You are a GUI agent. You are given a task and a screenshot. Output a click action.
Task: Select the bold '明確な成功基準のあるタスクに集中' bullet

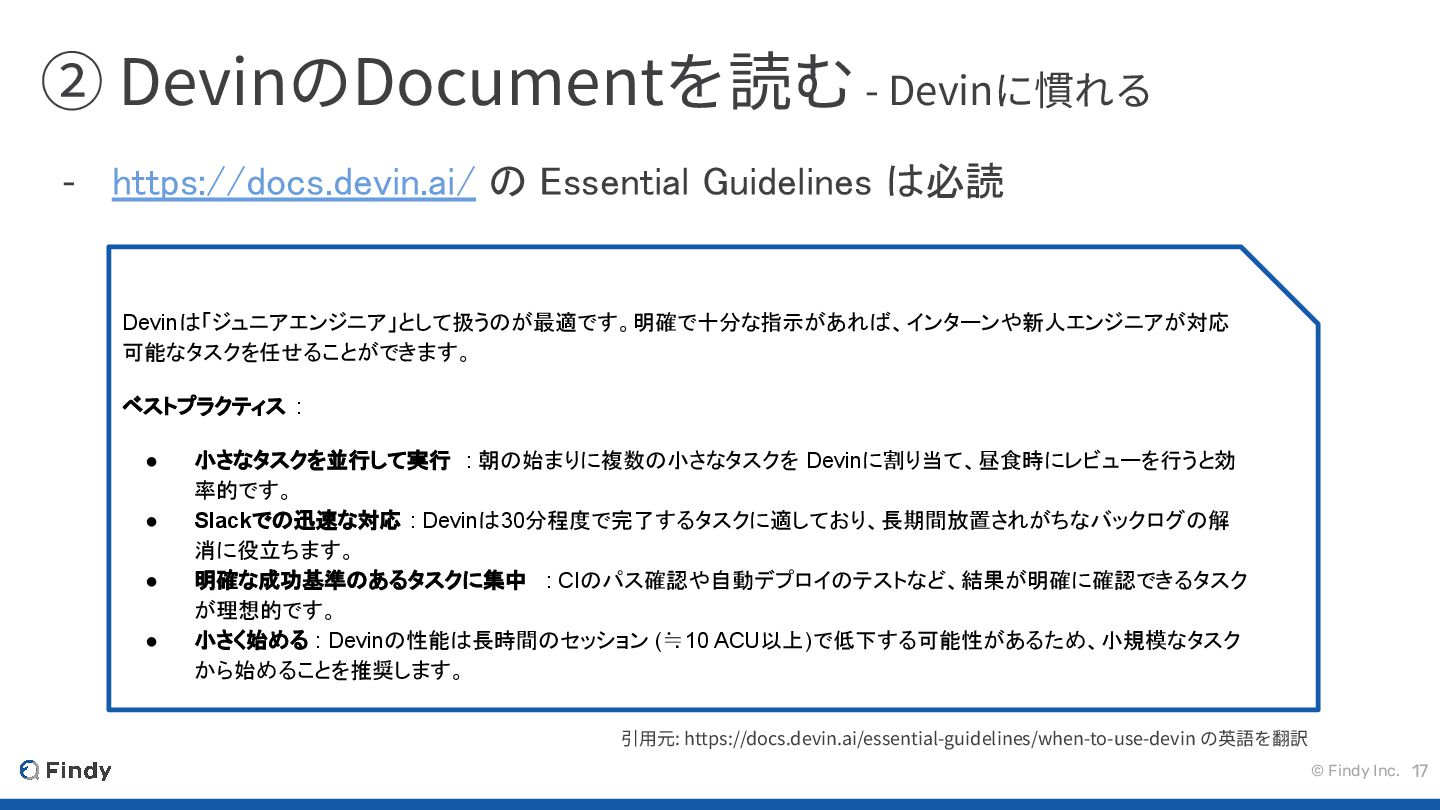point(360,580)
